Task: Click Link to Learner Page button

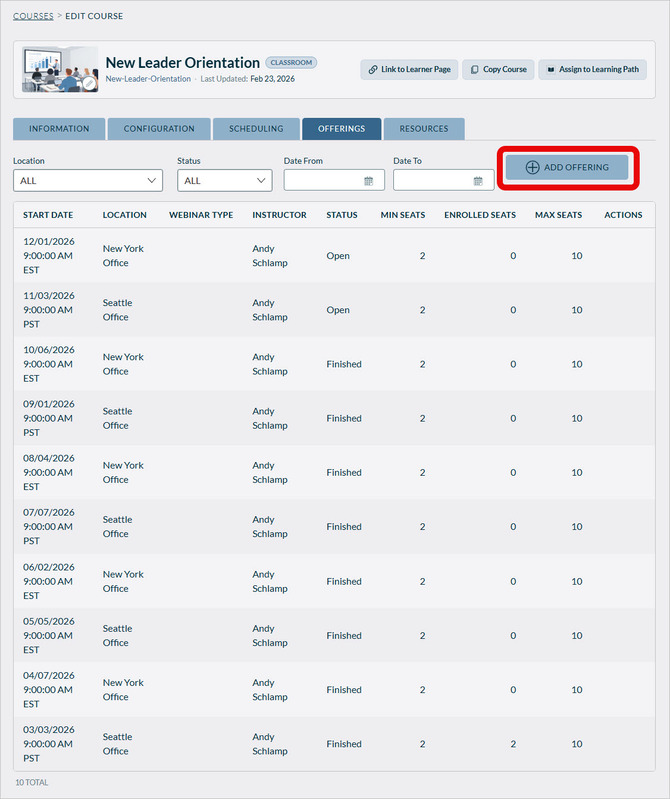Action: (x=409, y=69)
